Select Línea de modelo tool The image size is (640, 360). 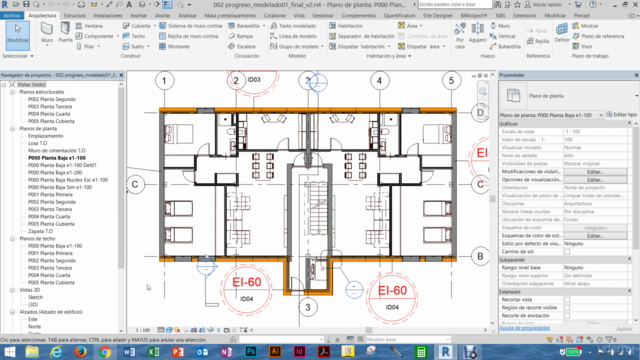(x=293, y=36)
